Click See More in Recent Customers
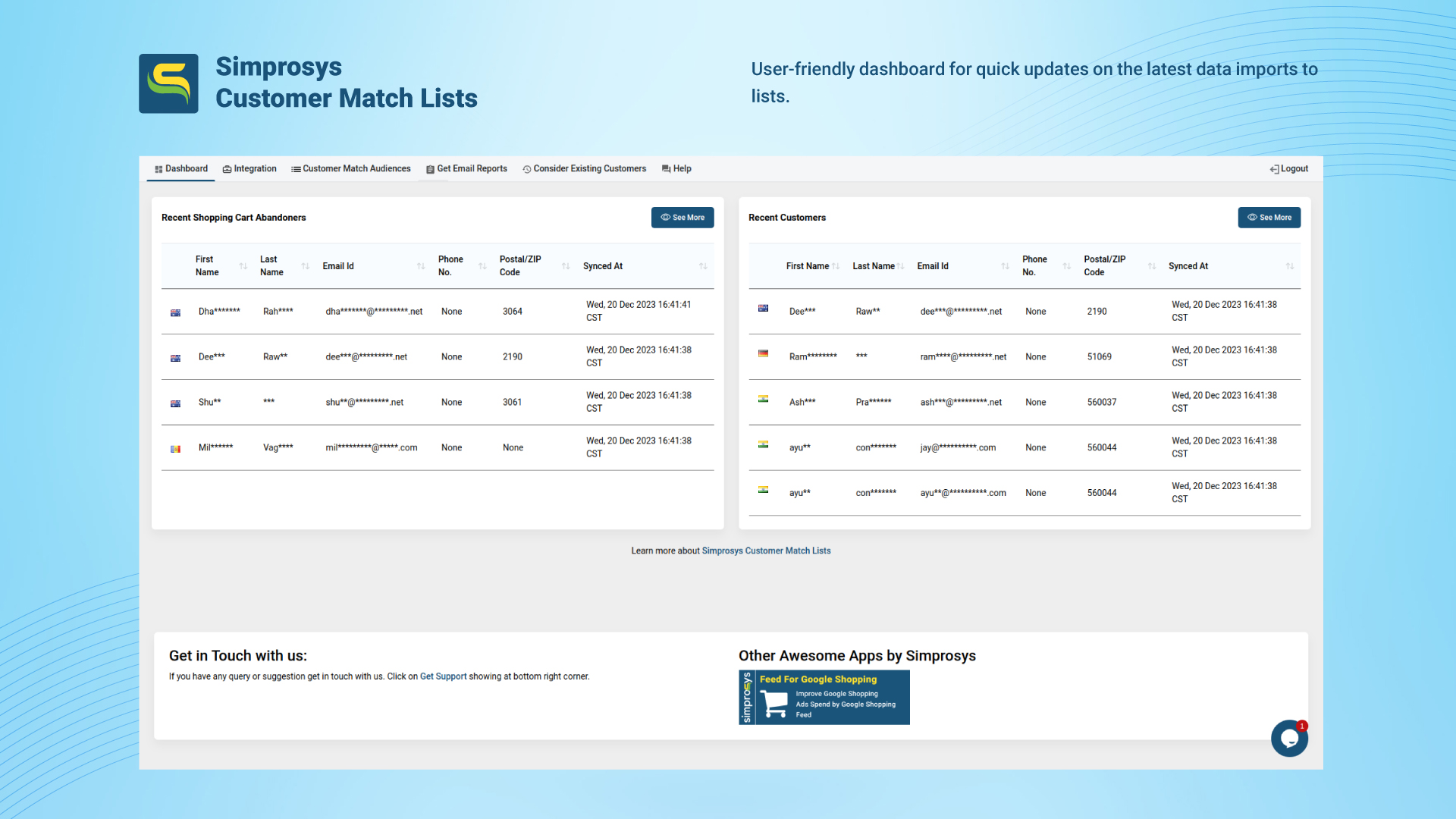Image resolution: width=1456 pixels, height=819 pixels. click(1269, 218)
